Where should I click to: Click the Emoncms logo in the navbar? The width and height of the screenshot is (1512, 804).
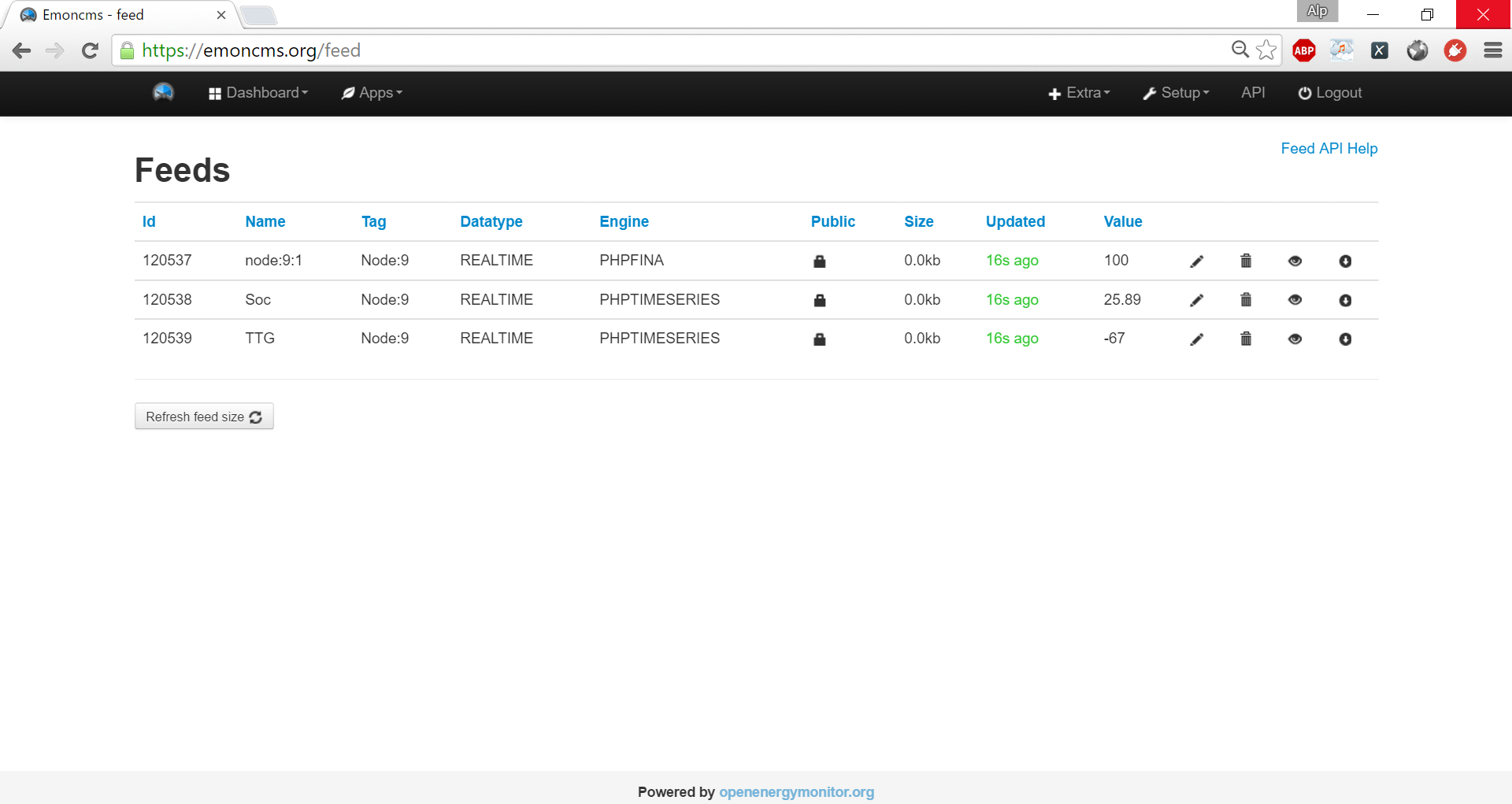162,92
